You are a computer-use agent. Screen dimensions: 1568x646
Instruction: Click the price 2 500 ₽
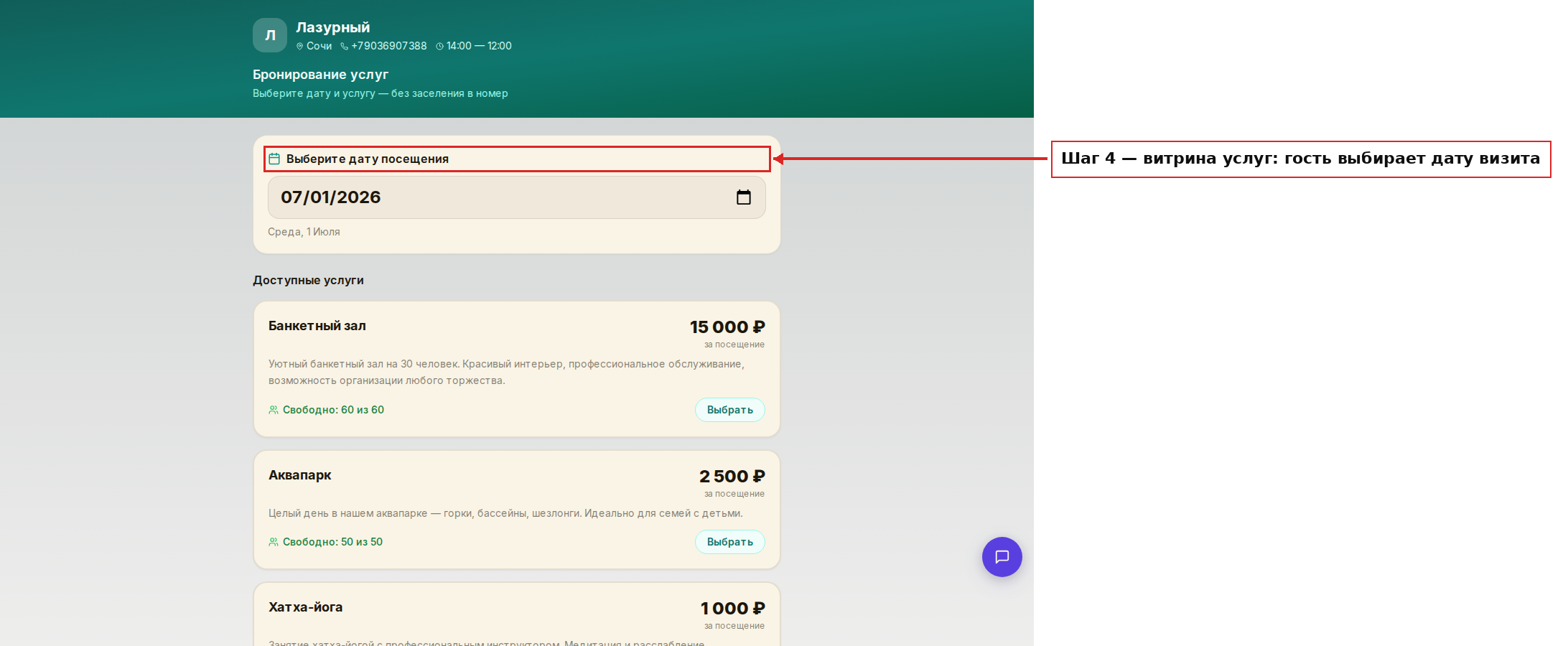point(732,477)
